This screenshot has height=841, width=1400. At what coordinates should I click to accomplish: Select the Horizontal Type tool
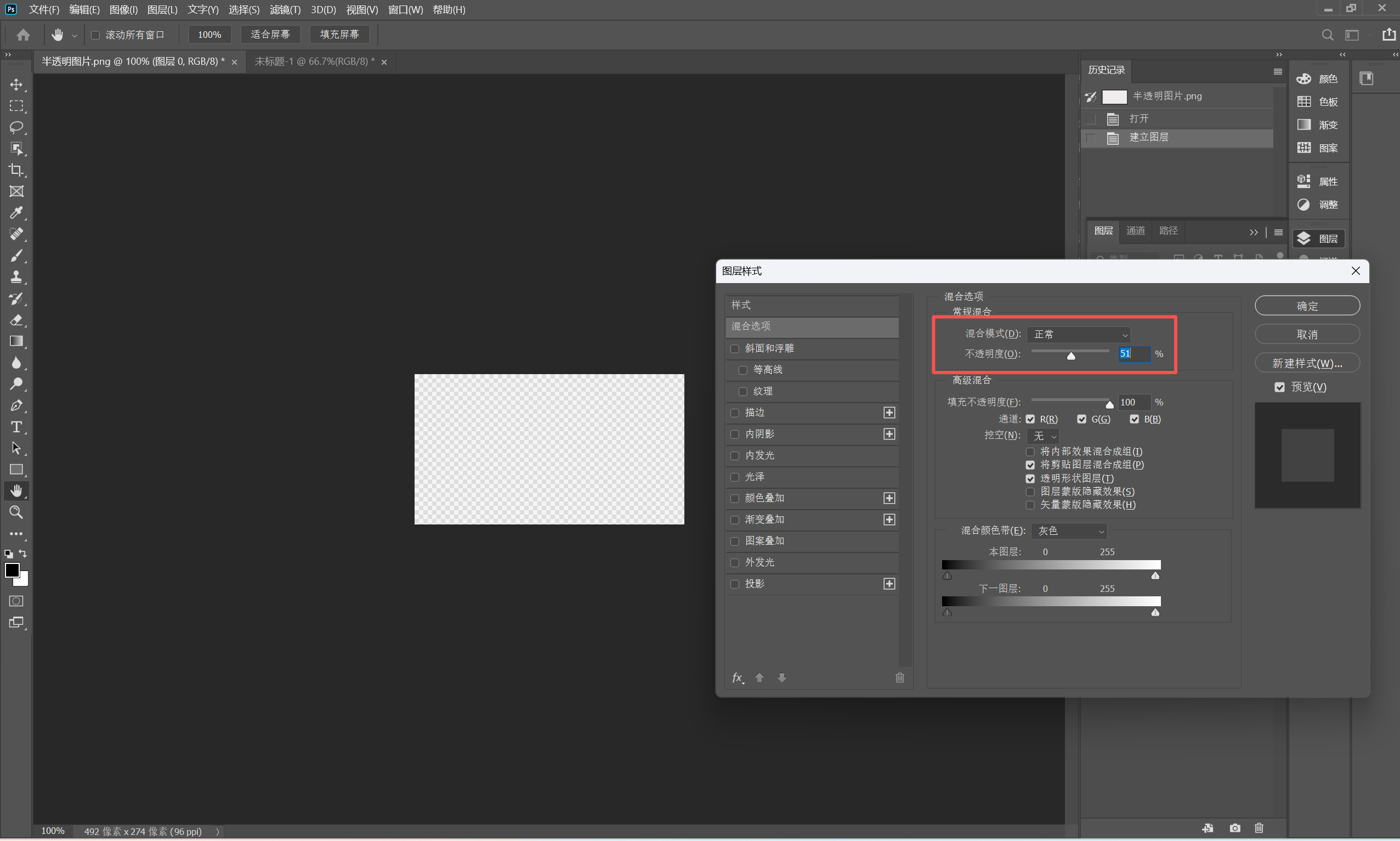16,427
